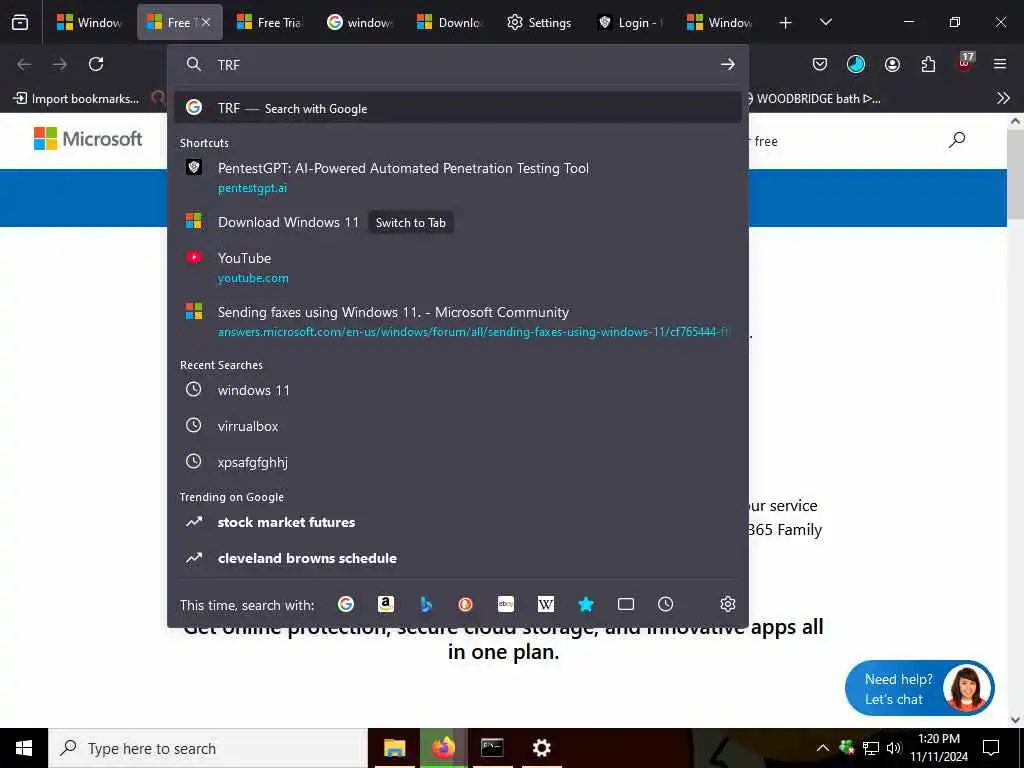Show hidden system tray icons

[822, 748]
